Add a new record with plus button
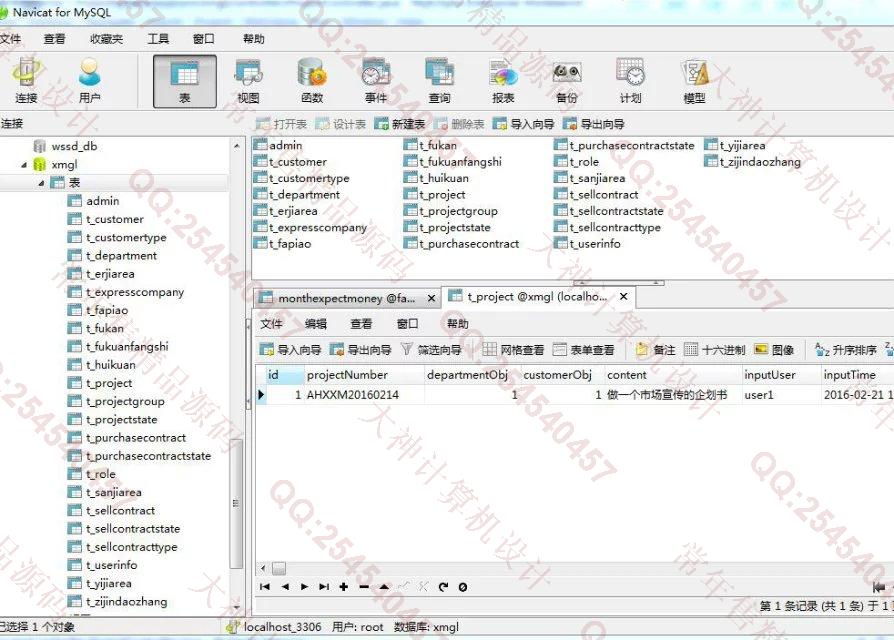 [x=344, y=586]
